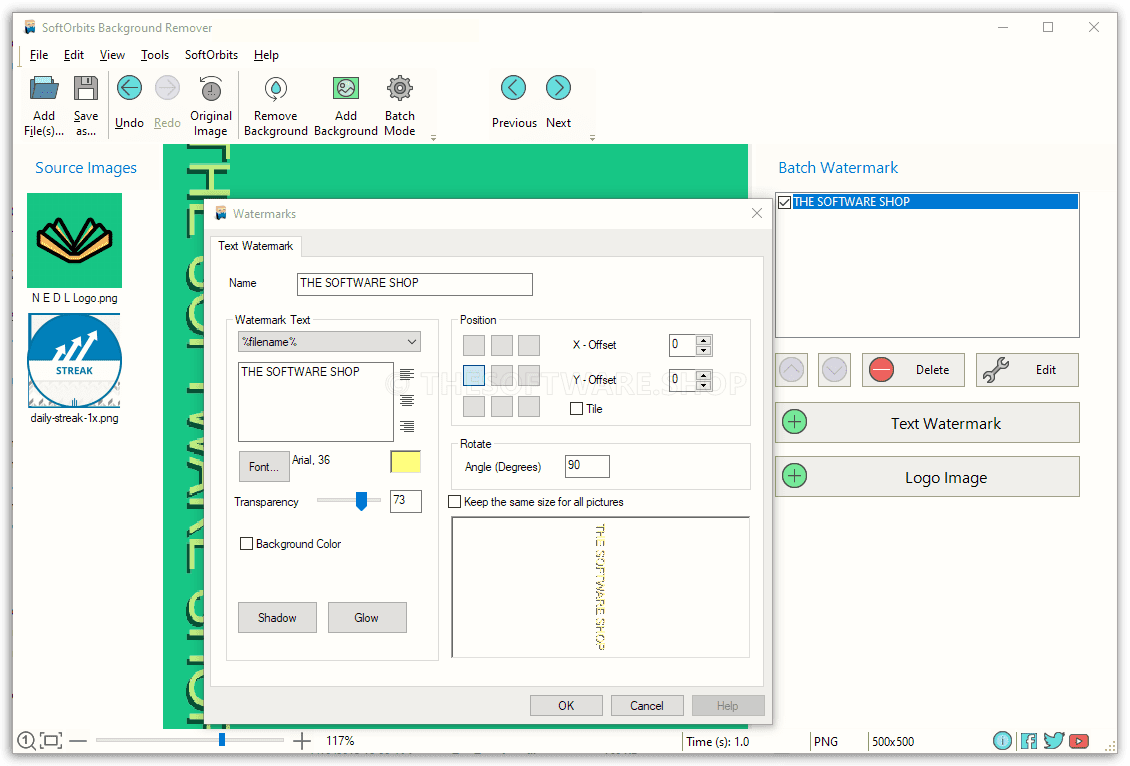
Task: Add a new Text Watermark
Action: click(927, 423)
